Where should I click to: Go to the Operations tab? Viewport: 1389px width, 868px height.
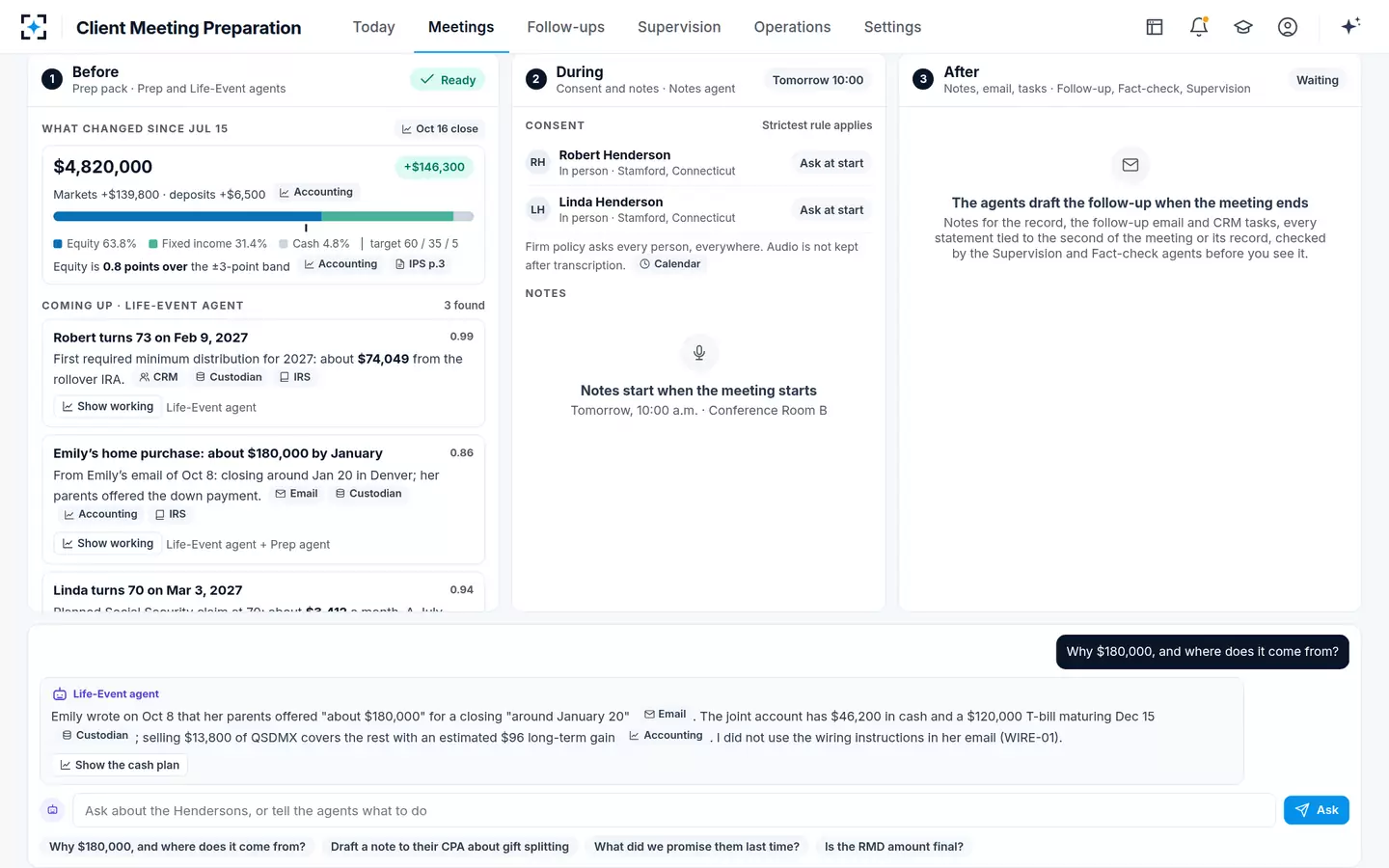click(x=793, y=27)
